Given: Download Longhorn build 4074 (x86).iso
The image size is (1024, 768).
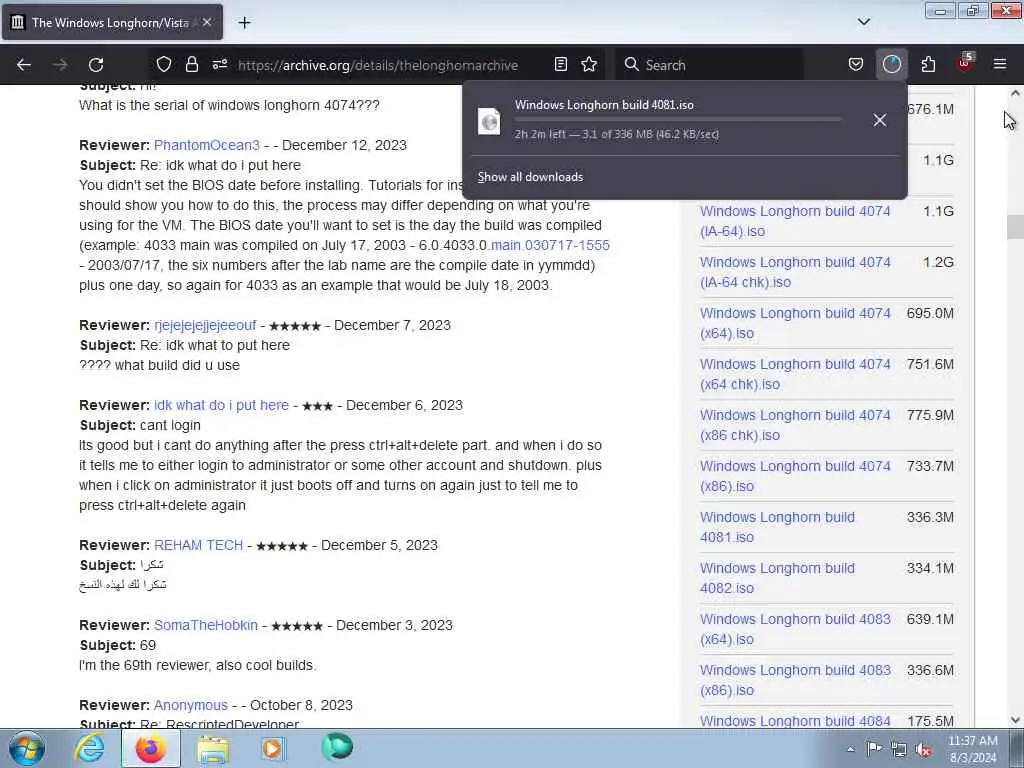Looking at the screenshot, I should pyautogui.click(x=795, y=475).
